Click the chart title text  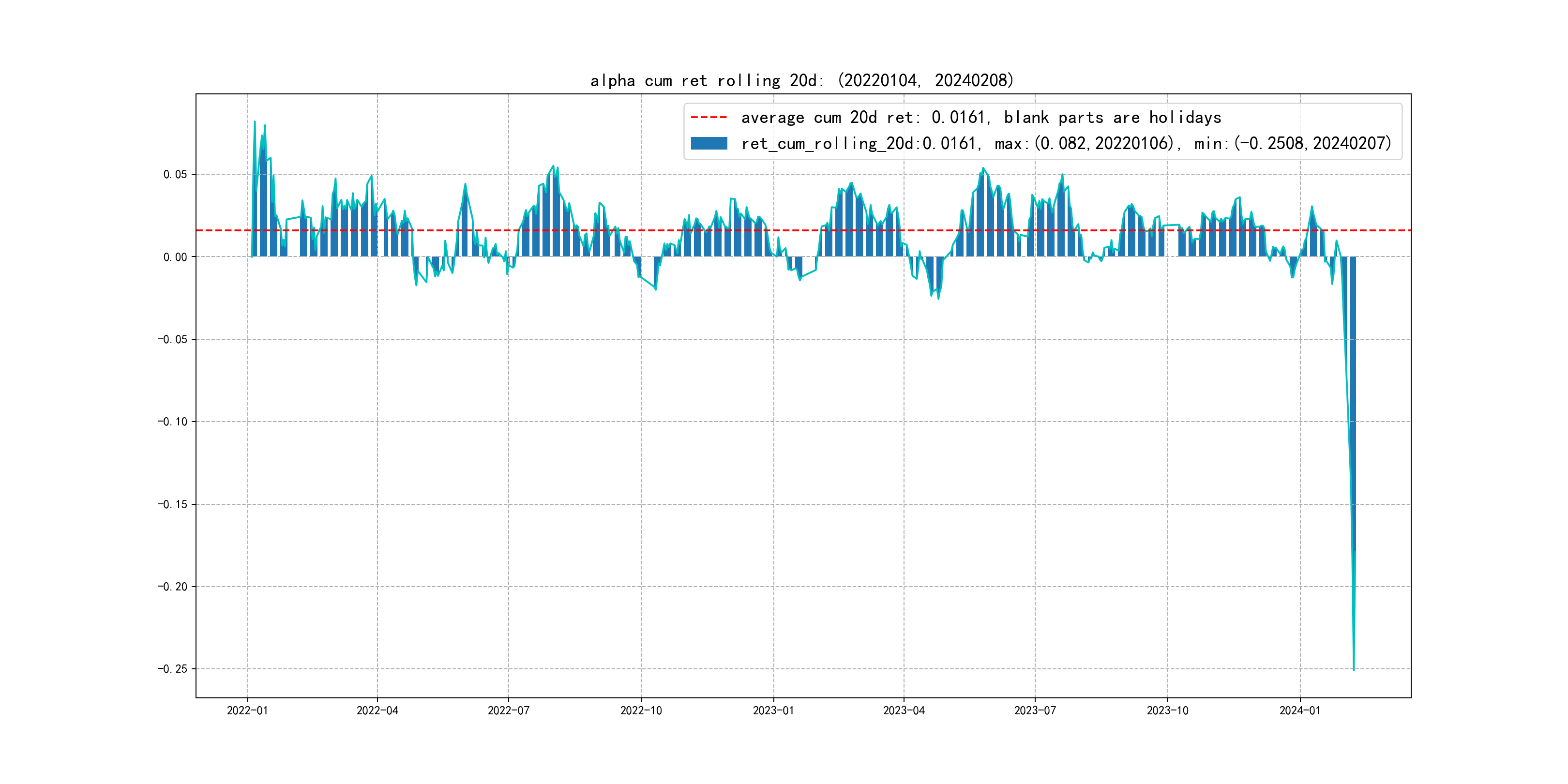coord(801,80)
